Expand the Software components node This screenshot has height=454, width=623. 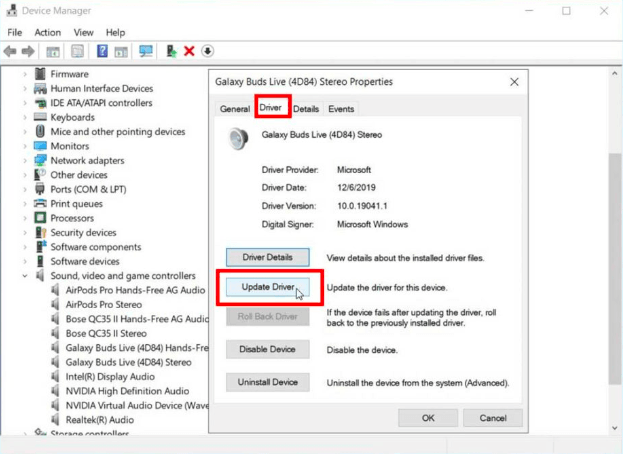(25, 247)
